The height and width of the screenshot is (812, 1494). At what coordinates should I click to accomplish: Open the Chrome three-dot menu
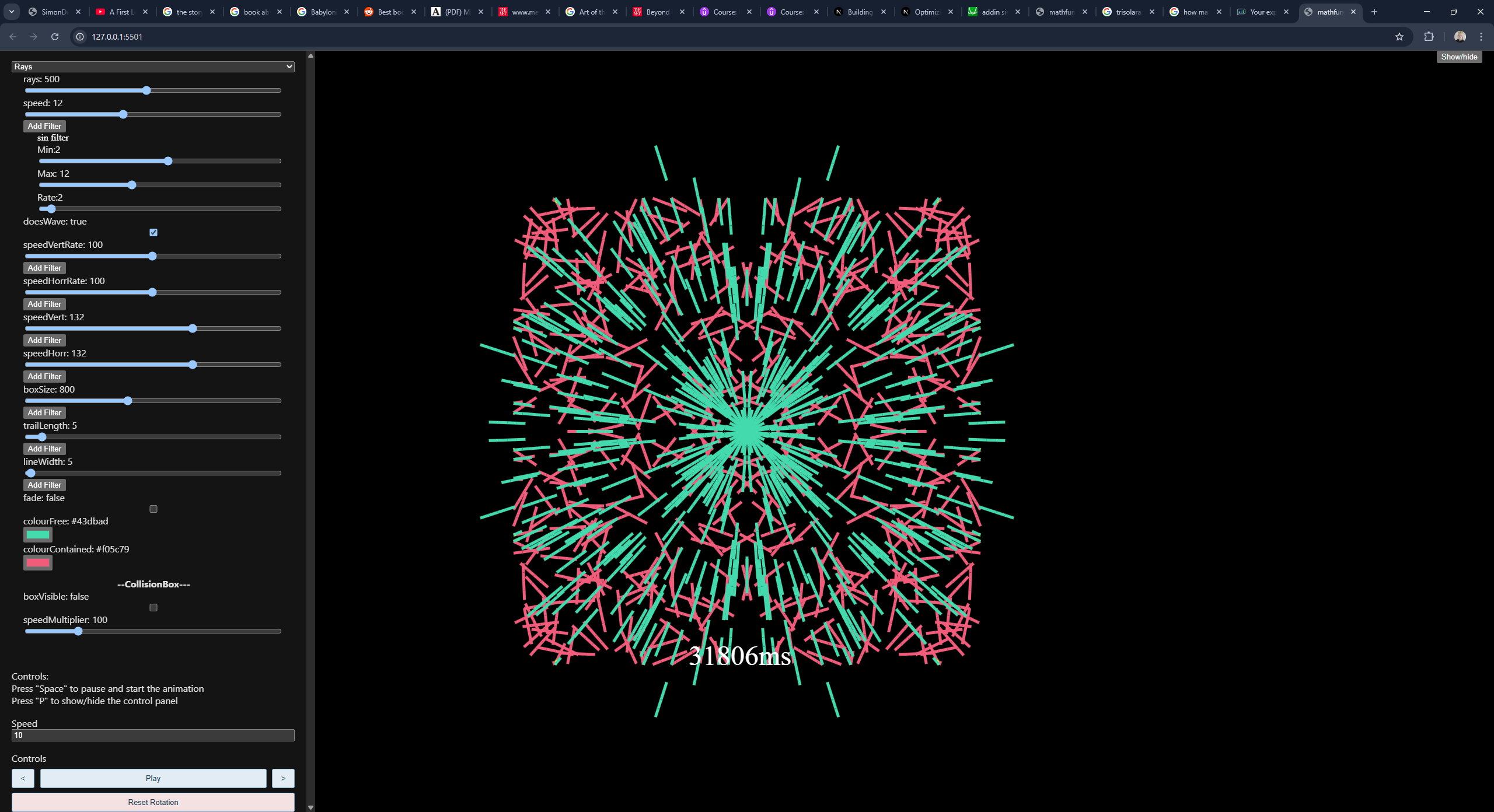(1481, 37)
